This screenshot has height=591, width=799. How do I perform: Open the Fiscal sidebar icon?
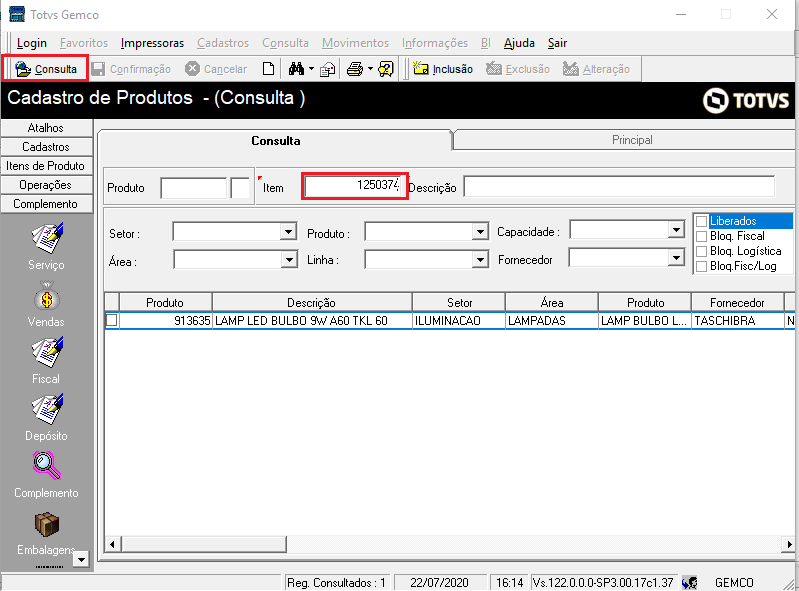coord(47,352)
